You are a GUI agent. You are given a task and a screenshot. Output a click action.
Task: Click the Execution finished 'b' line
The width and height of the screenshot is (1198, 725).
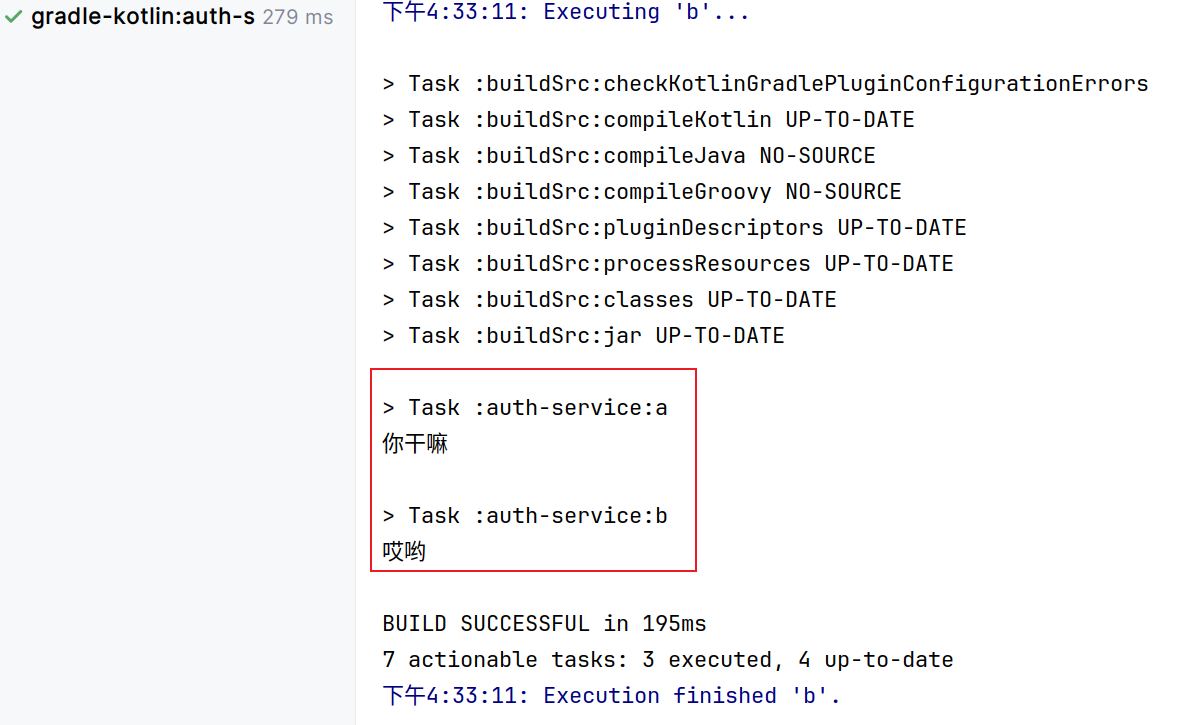(611, 696)
